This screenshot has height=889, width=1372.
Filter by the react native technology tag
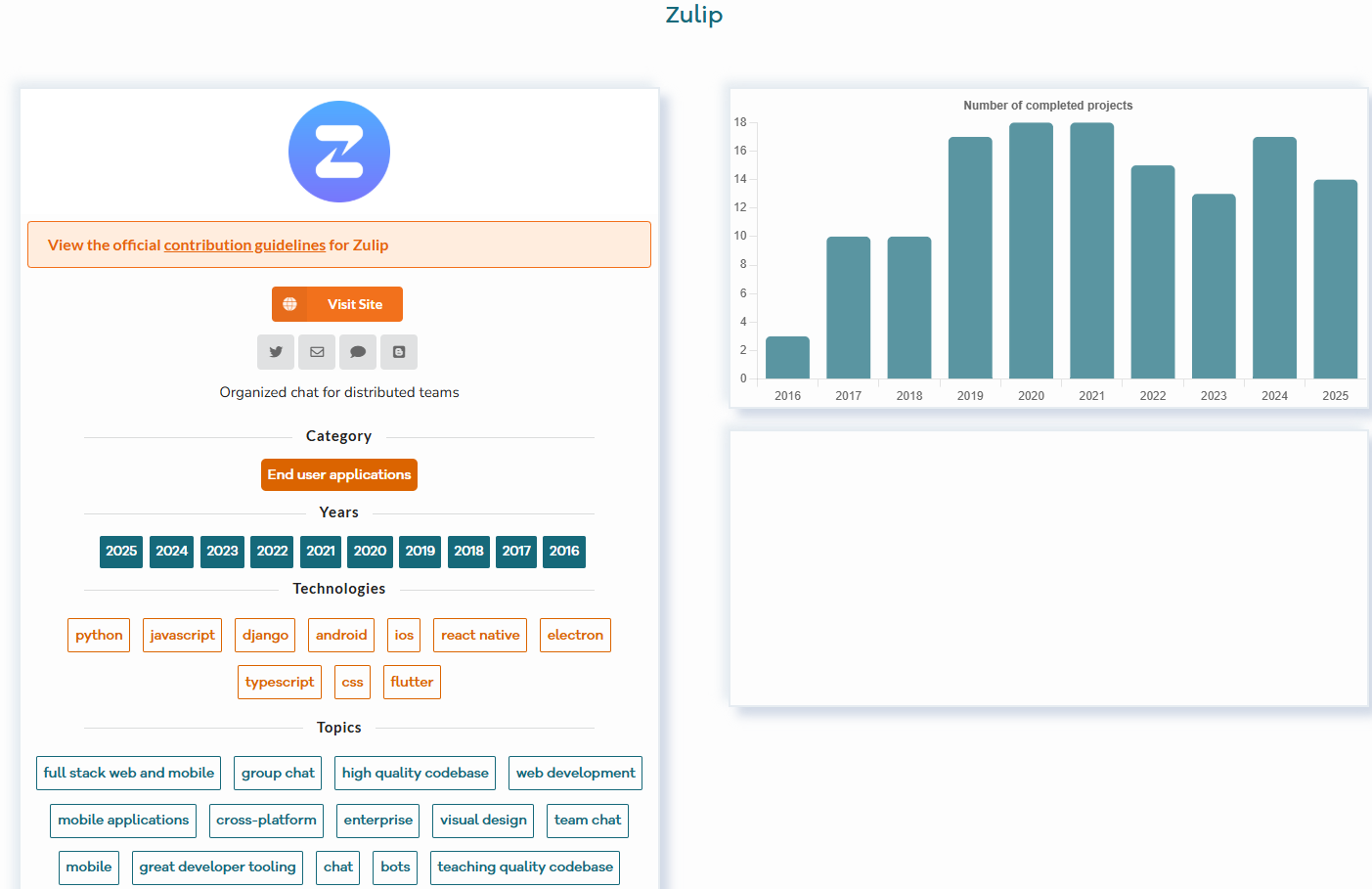pyautogui.click(x=480, y=636)
